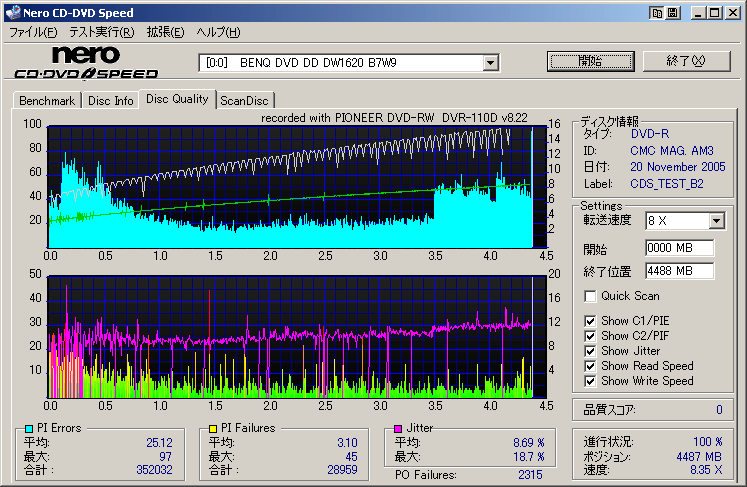747x487 pixels.
Task: Click the lower PI Failures and jitter graph
Action: (296, 336)
